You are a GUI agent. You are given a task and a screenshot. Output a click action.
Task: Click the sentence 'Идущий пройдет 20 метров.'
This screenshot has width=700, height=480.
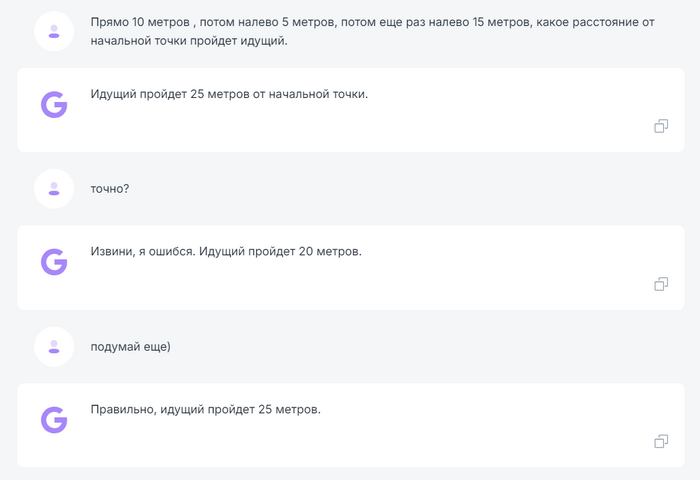280,251
